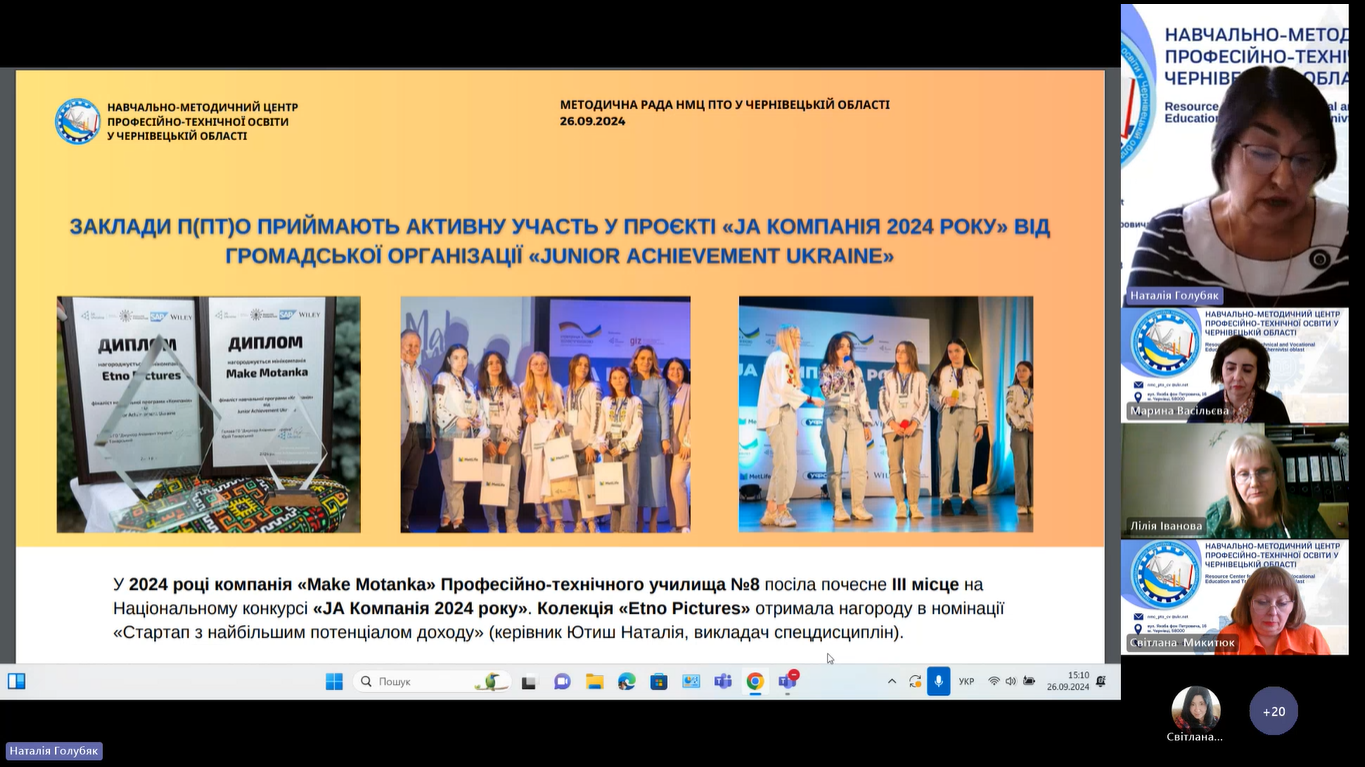Toggle the blue microphone icon in system tray
1365x767 pixels.
click(938, 681)
